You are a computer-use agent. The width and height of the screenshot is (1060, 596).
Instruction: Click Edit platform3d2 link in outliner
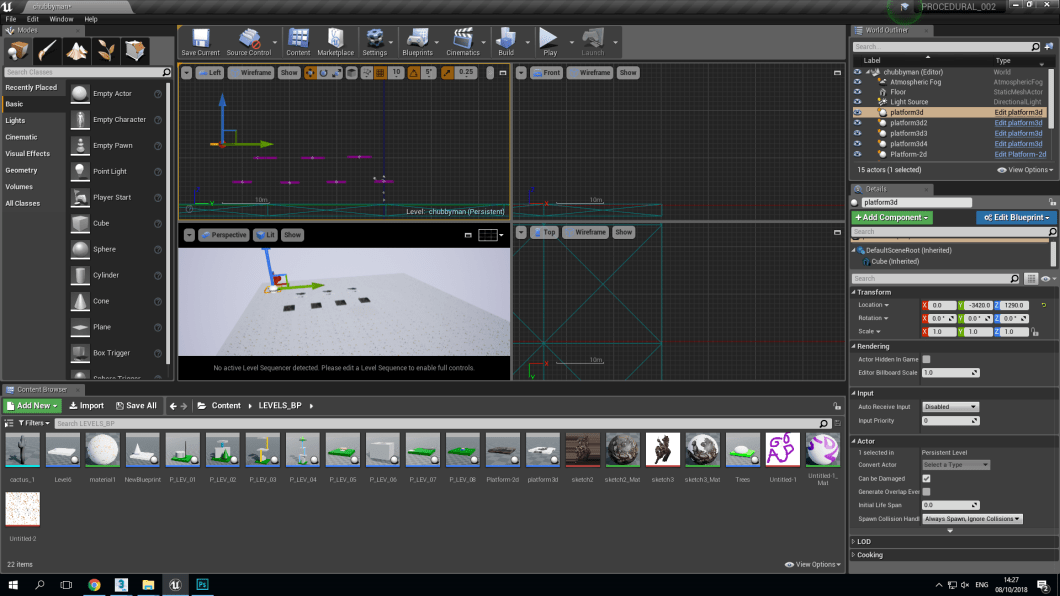pos(1018,123)
